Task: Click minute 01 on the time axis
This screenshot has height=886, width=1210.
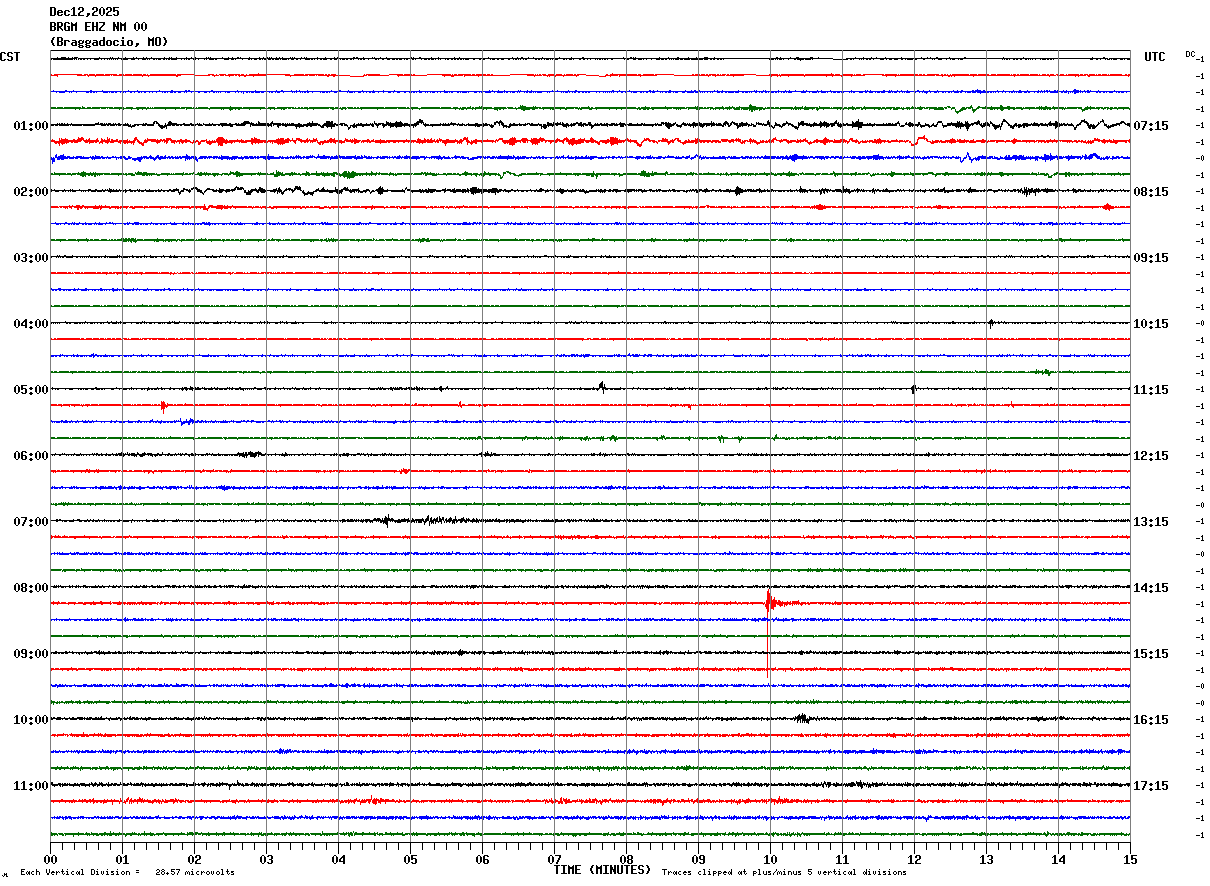Action: 122,860
